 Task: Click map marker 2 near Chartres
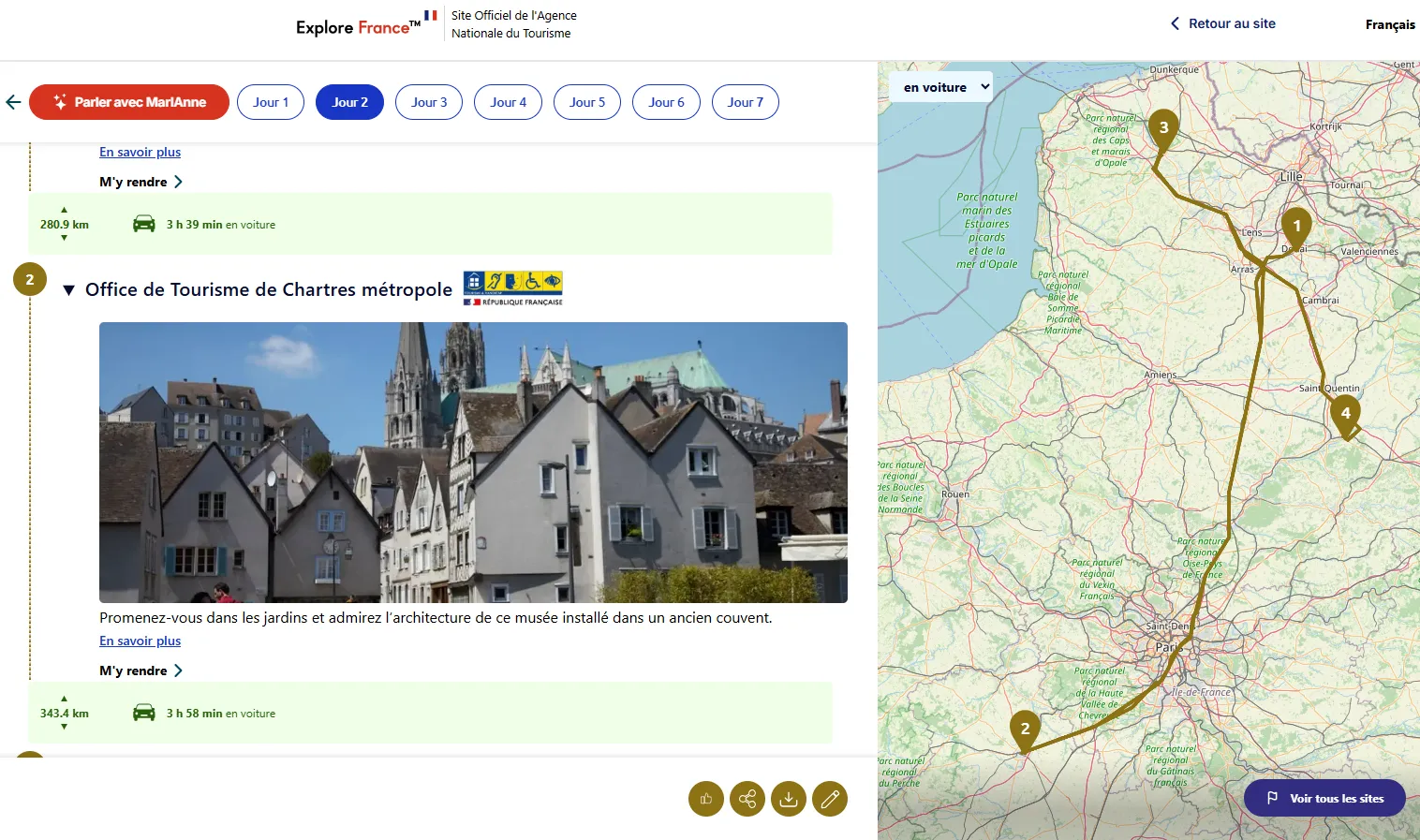coord(1025,729)
